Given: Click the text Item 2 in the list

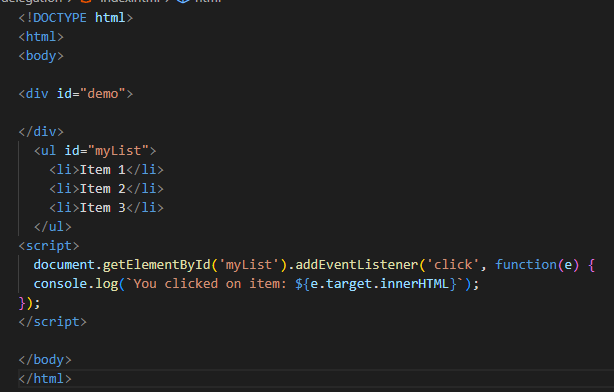Looking at the screenshot, I should click(x=102, y=188).
